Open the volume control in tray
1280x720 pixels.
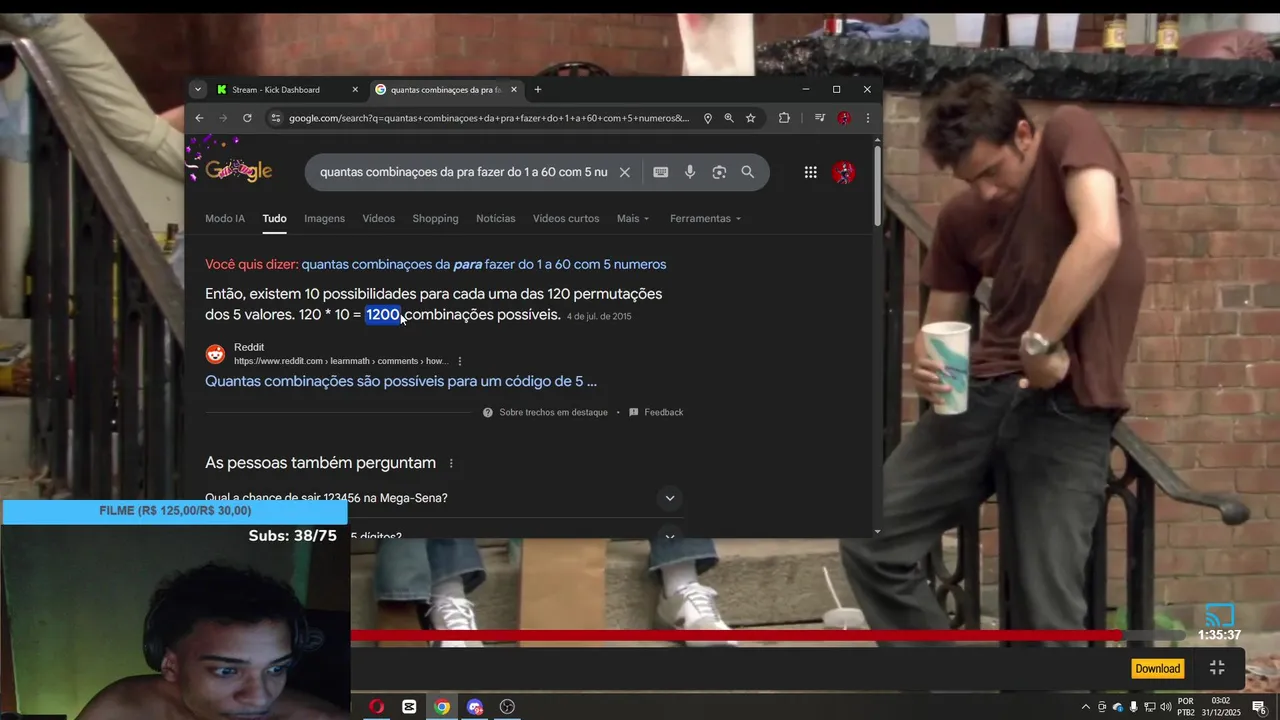pos(1166,707)
